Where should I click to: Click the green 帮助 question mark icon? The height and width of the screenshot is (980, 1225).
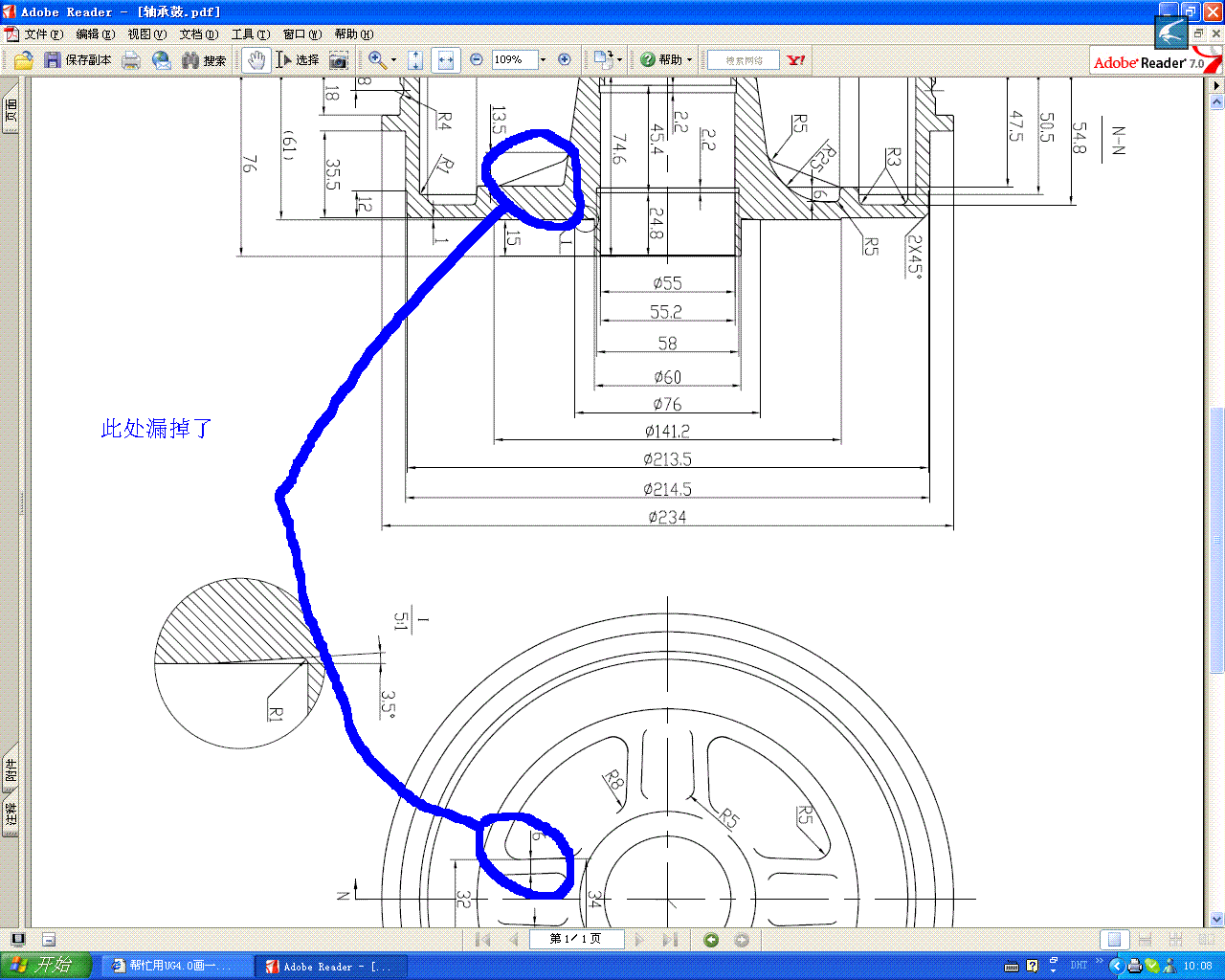point(648,60)
